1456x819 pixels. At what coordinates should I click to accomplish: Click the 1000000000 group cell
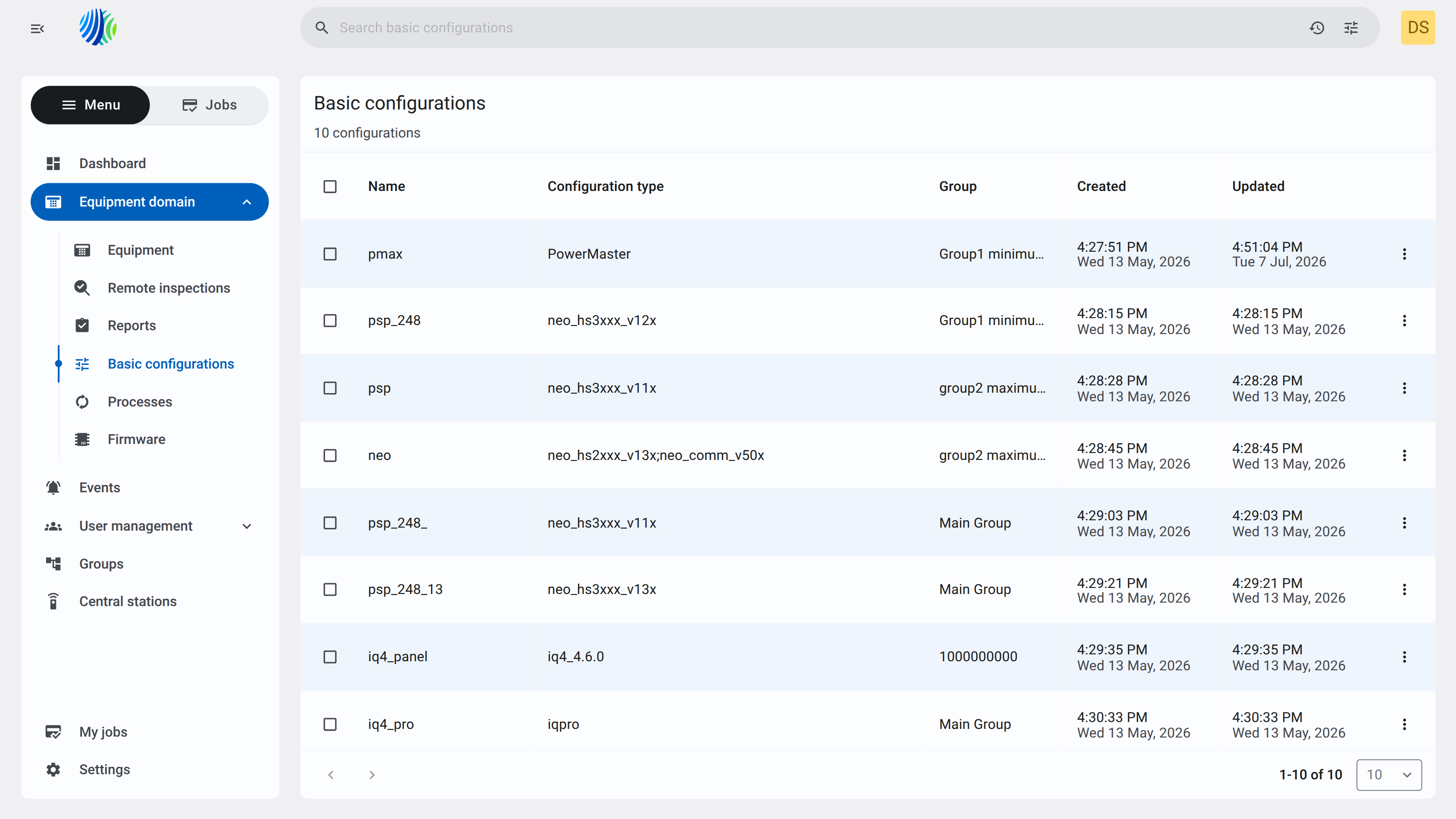[x=978, y=657]
